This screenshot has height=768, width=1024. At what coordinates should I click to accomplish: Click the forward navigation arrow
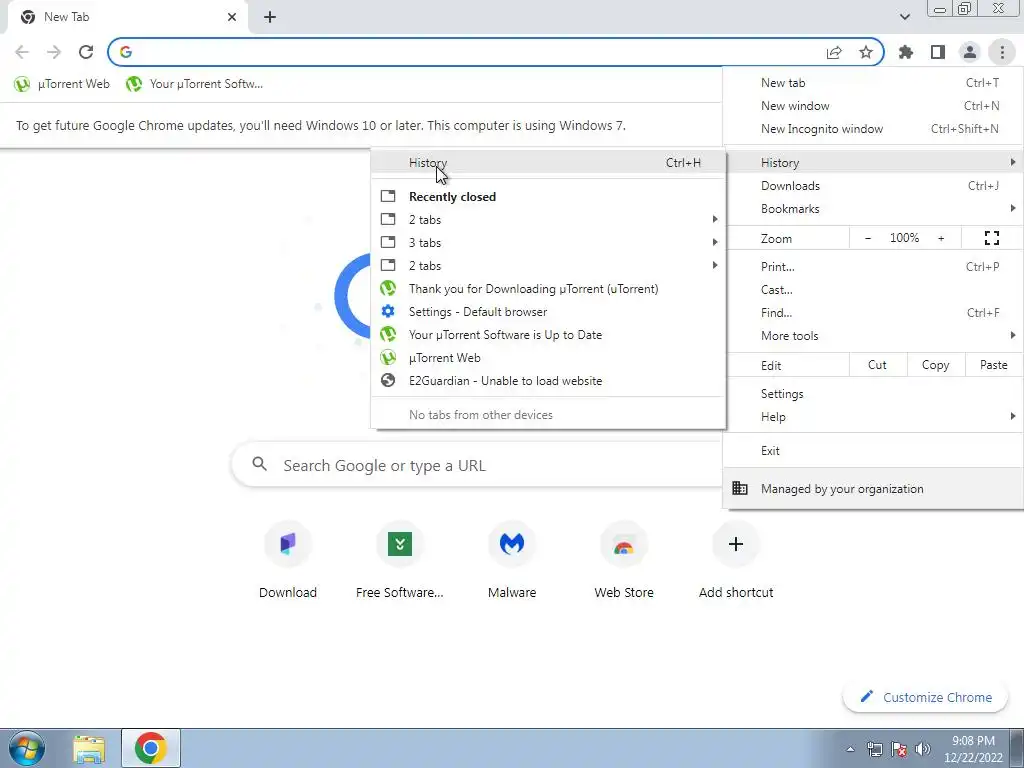tap(54, 52)
